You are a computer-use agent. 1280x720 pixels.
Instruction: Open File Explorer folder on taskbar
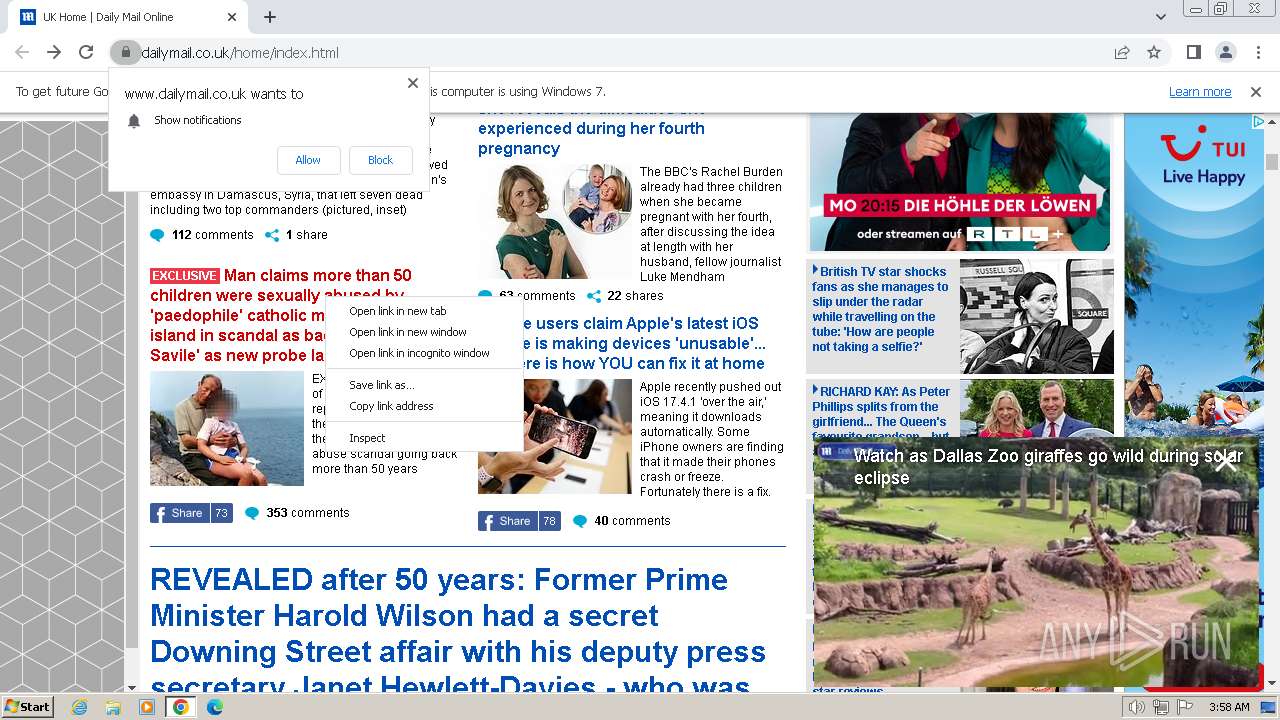[x=113, y=707]
